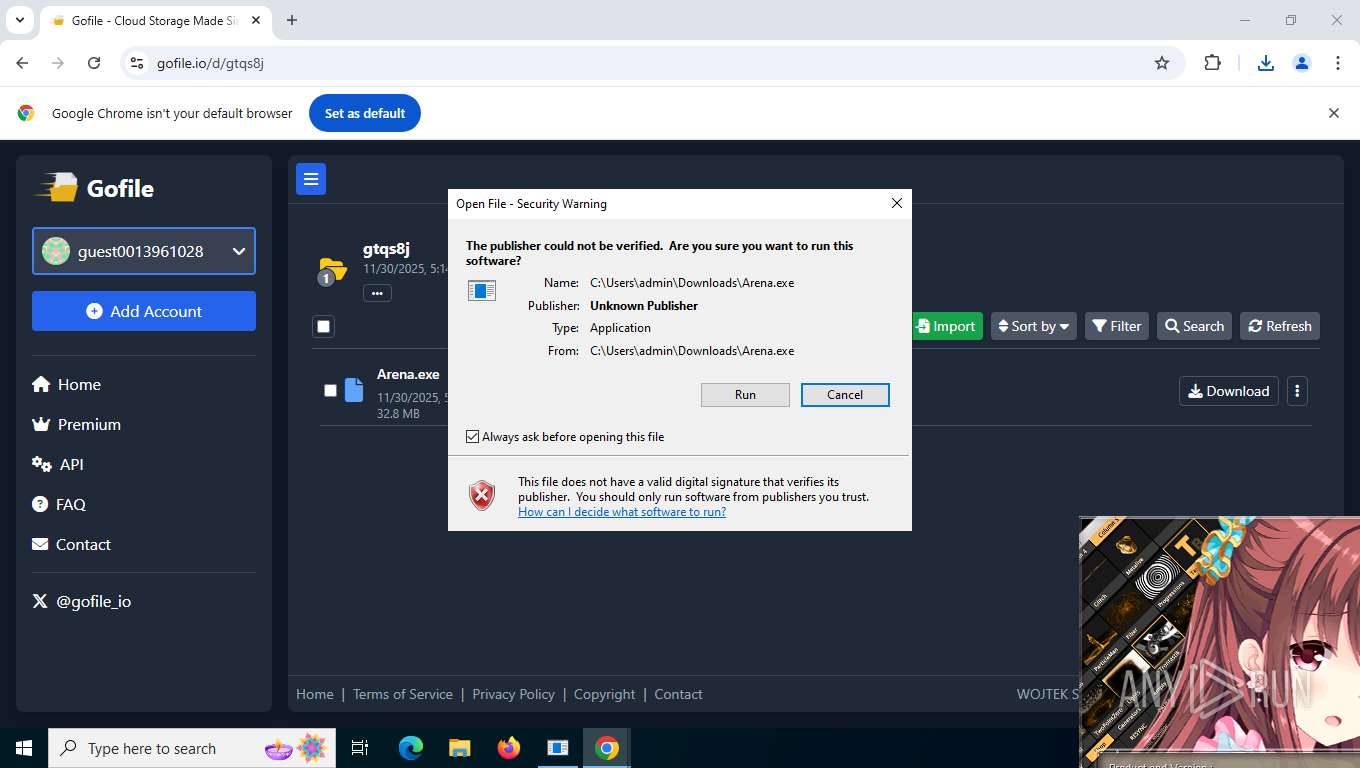Open Chrome tab search dropdown arrow

19,20
